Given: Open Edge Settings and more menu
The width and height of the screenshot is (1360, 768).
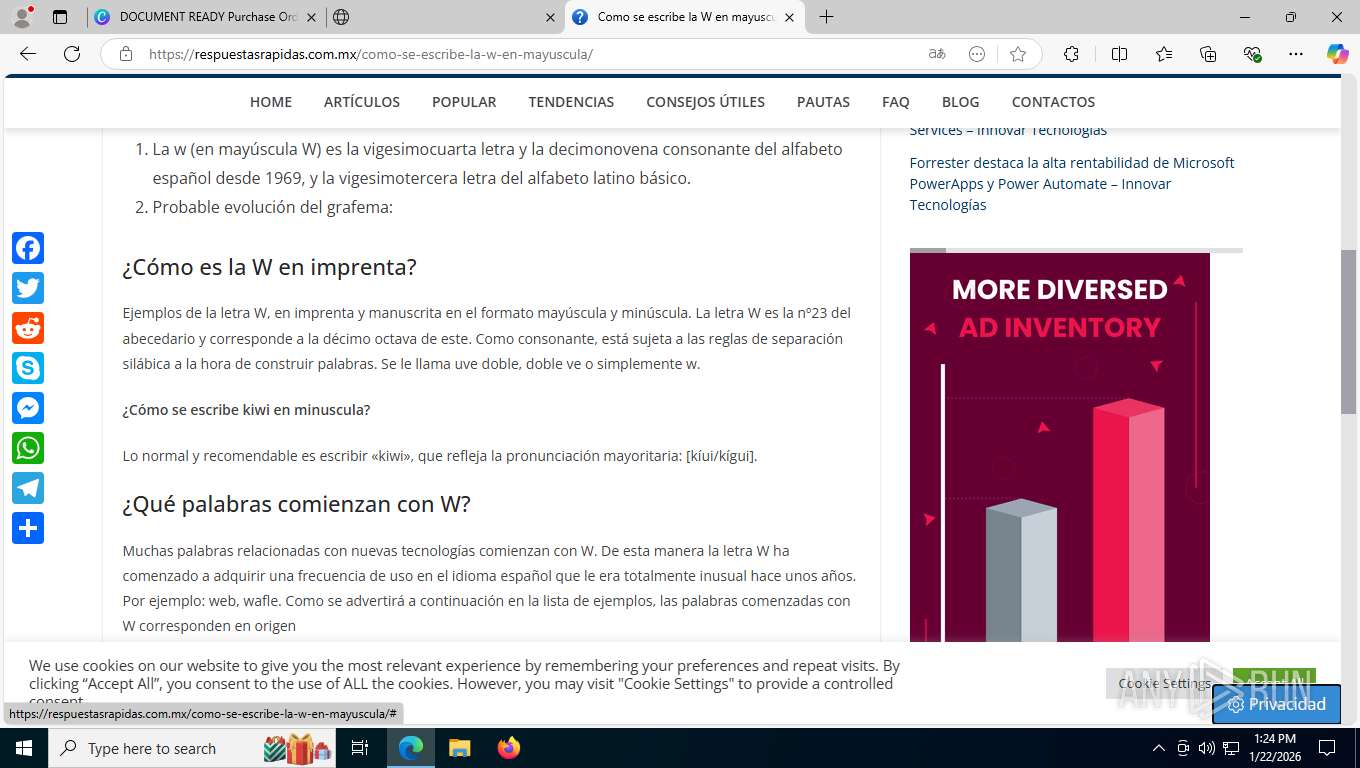Looking at the screenshot, I should [1296, 54].
